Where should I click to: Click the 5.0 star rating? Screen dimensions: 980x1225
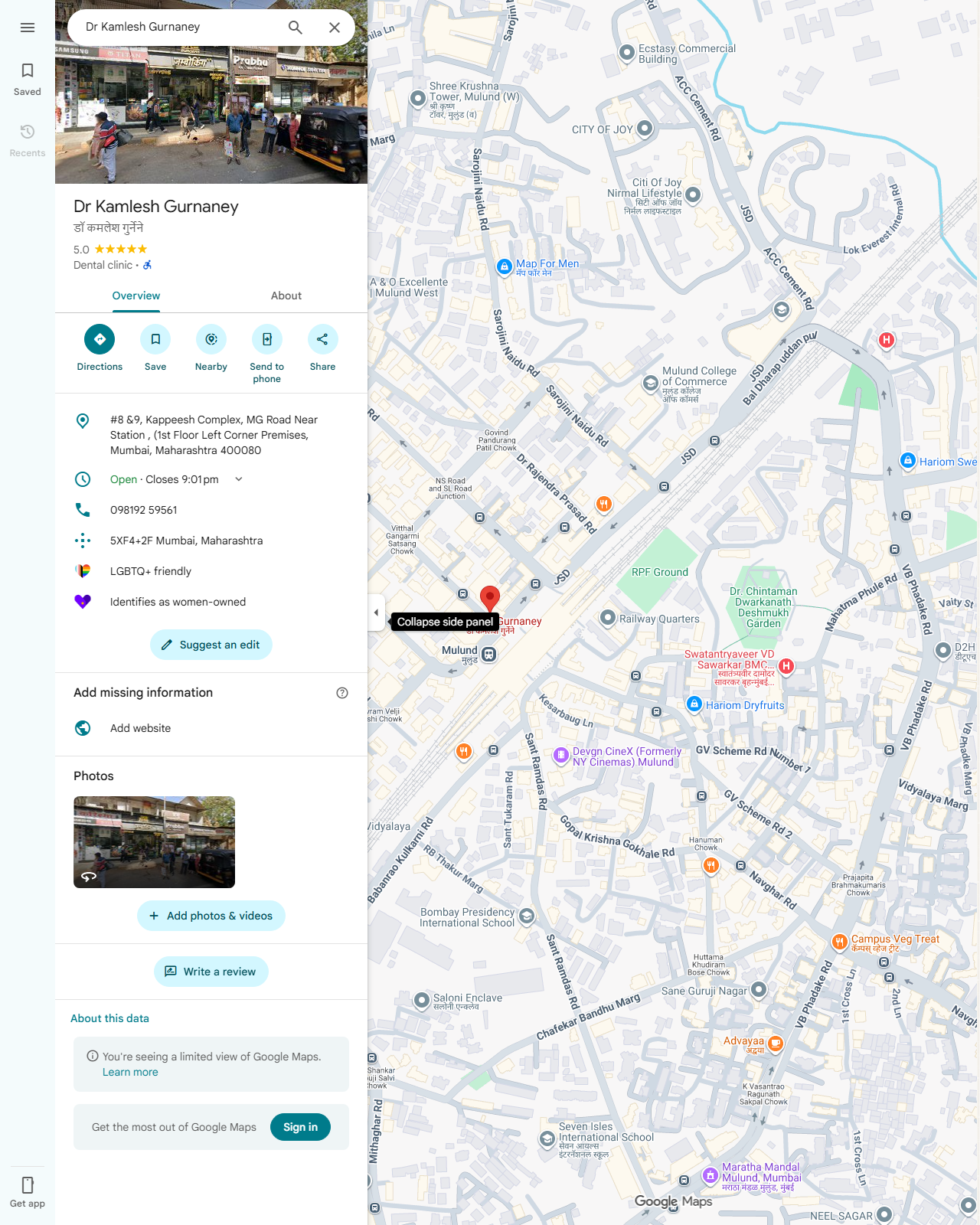(x=110, y=250)
